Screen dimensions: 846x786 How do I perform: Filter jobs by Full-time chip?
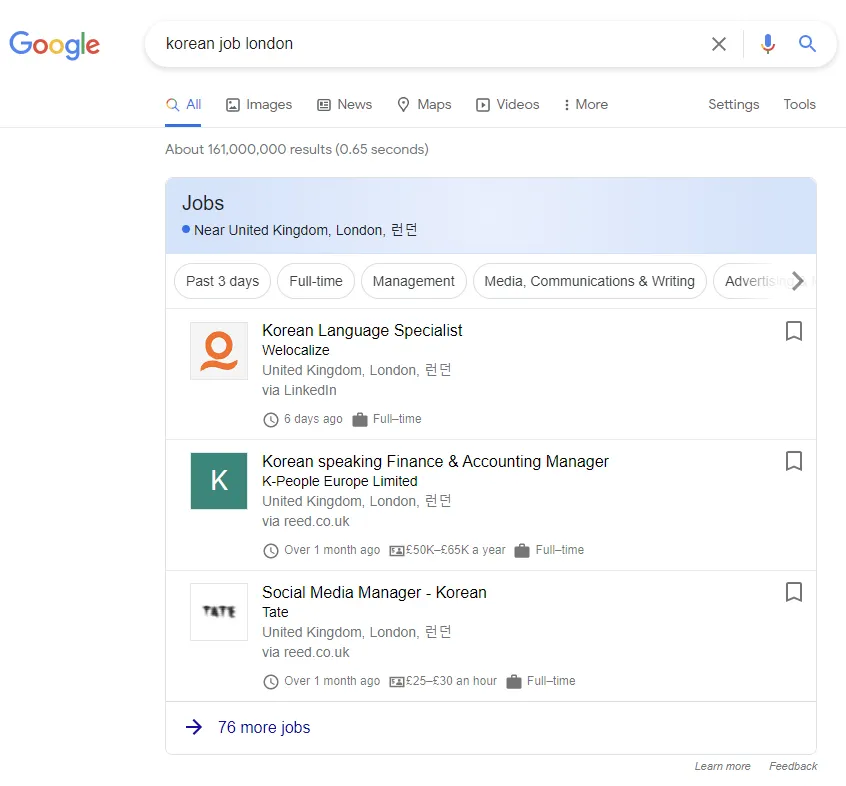(315, 281)
